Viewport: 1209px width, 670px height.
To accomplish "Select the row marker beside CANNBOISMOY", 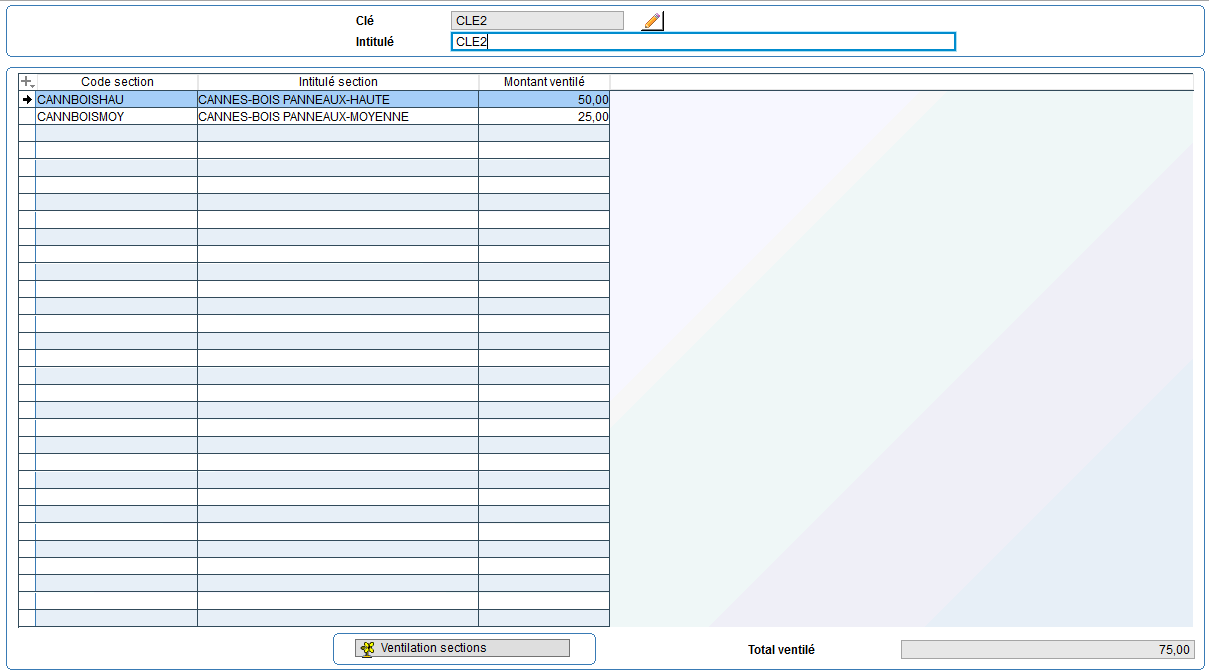I will coord(27,117).
